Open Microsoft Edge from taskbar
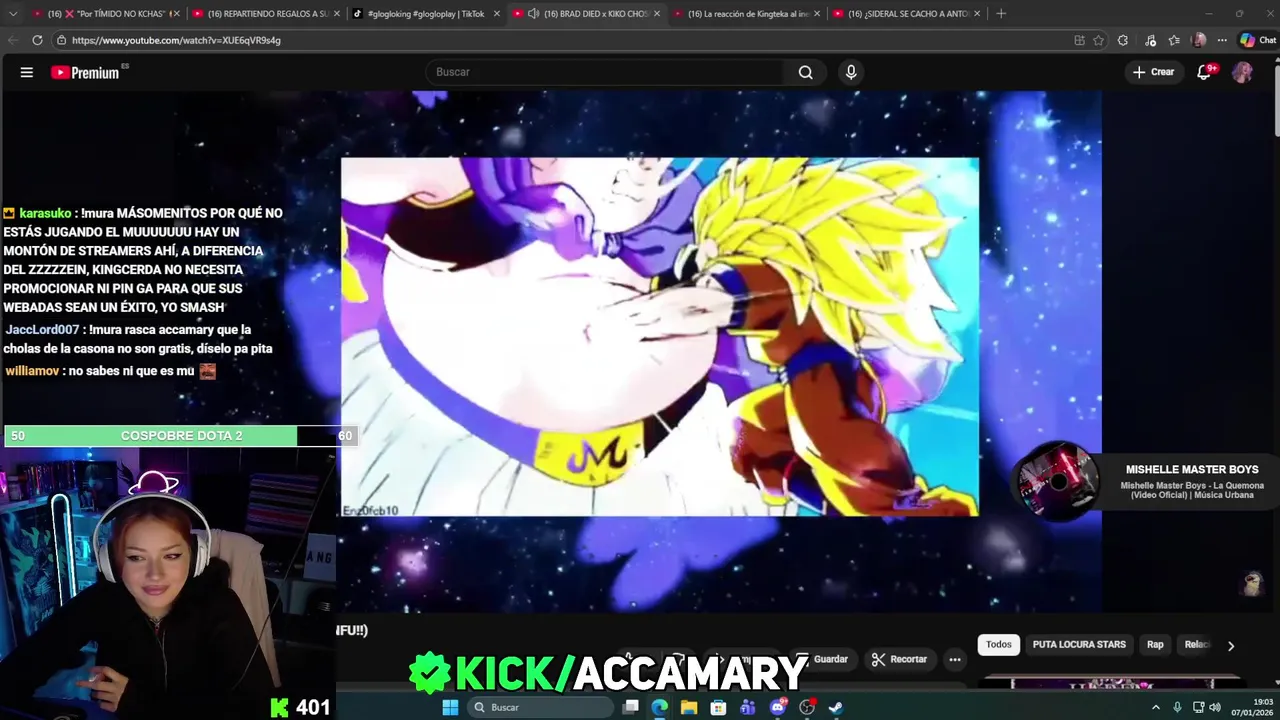The width and height of the screenshot is (1280, 720). coord(659,707)
